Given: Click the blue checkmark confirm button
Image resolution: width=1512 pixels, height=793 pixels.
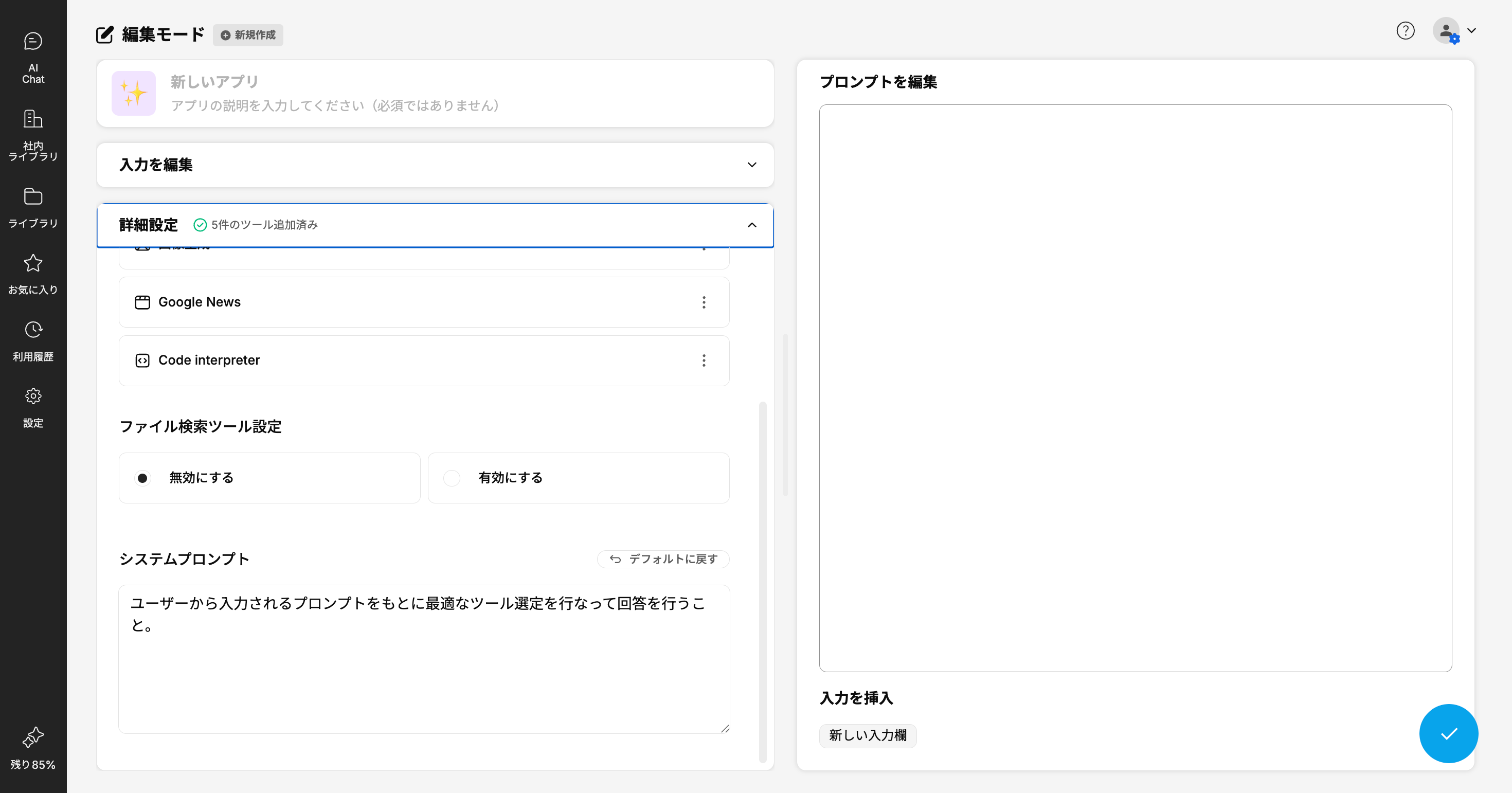Looking at the screenshot, I should (x=1448, y=733).
